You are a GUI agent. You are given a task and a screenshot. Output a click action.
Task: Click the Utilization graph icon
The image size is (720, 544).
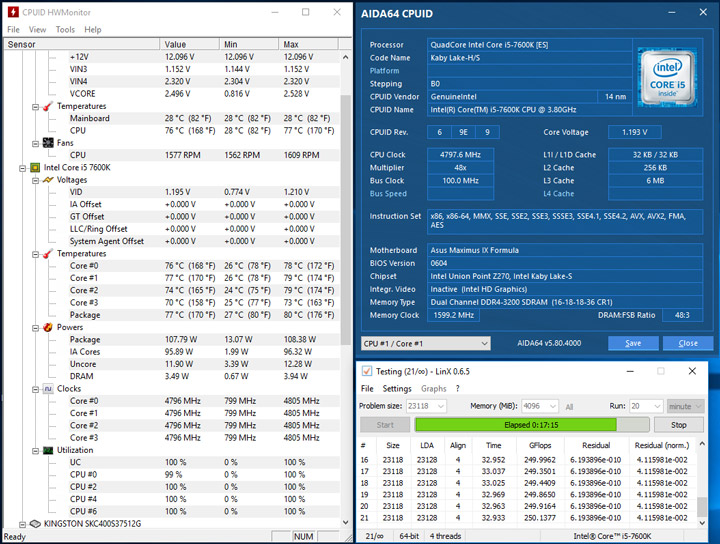click(x=48, y=450)
